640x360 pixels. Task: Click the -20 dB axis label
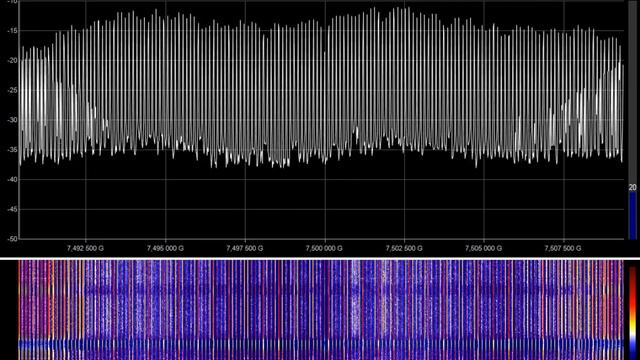click(13, 61)
